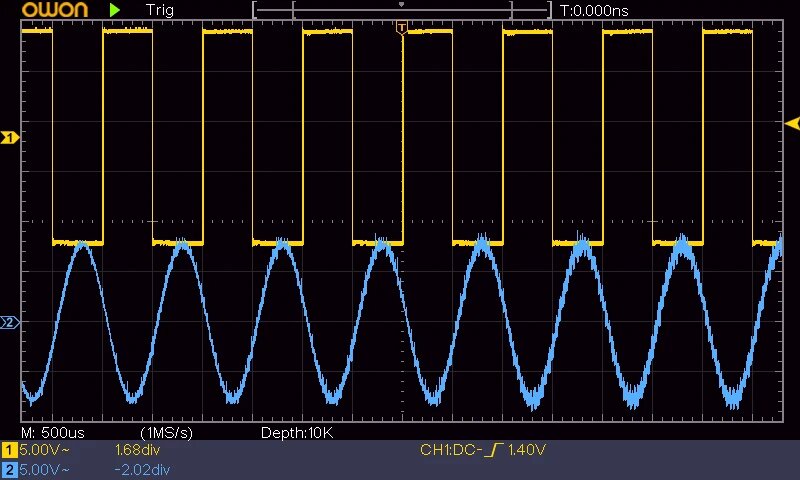Click the OWON logo

[x=55, y=9]
